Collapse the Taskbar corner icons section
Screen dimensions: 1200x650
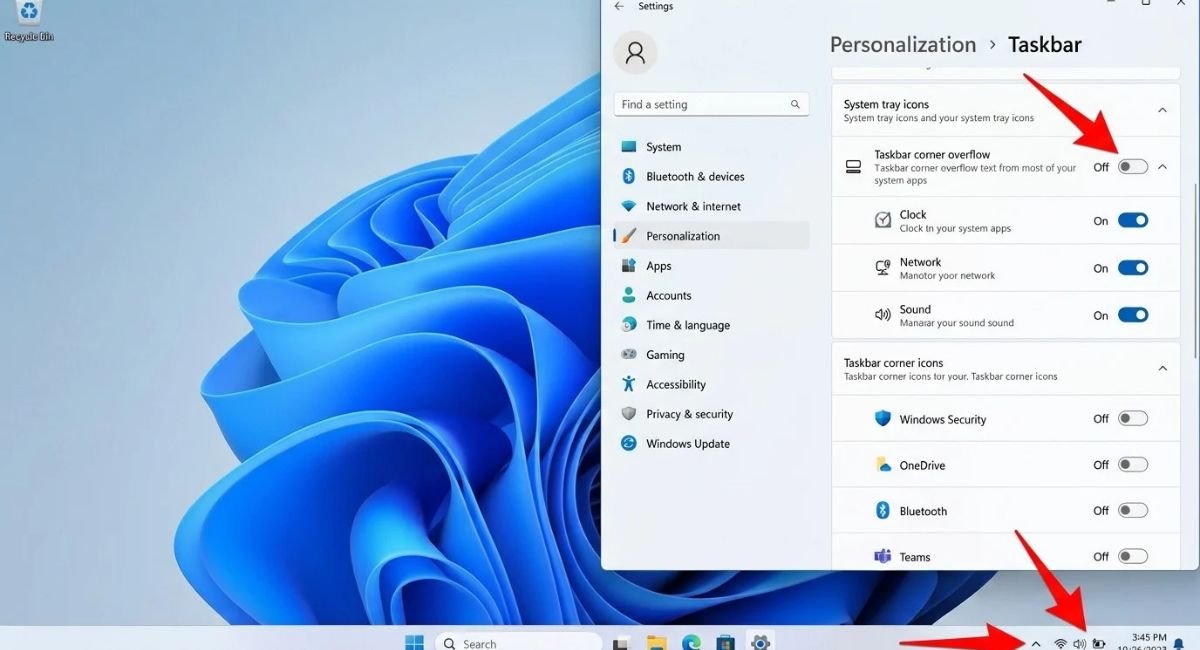click(x=1162, y=369)
